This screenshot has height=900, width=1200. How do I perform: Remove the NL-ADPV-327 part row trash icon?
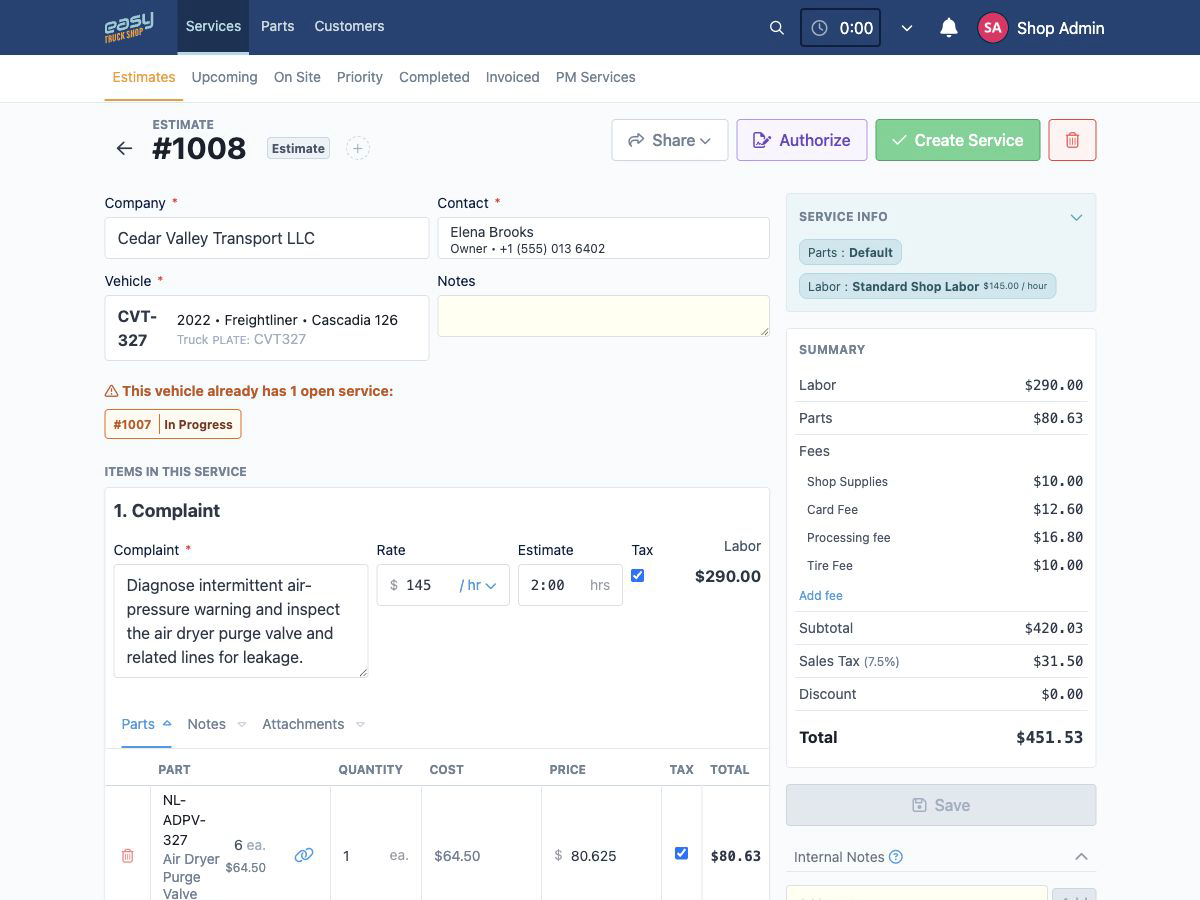127,856
